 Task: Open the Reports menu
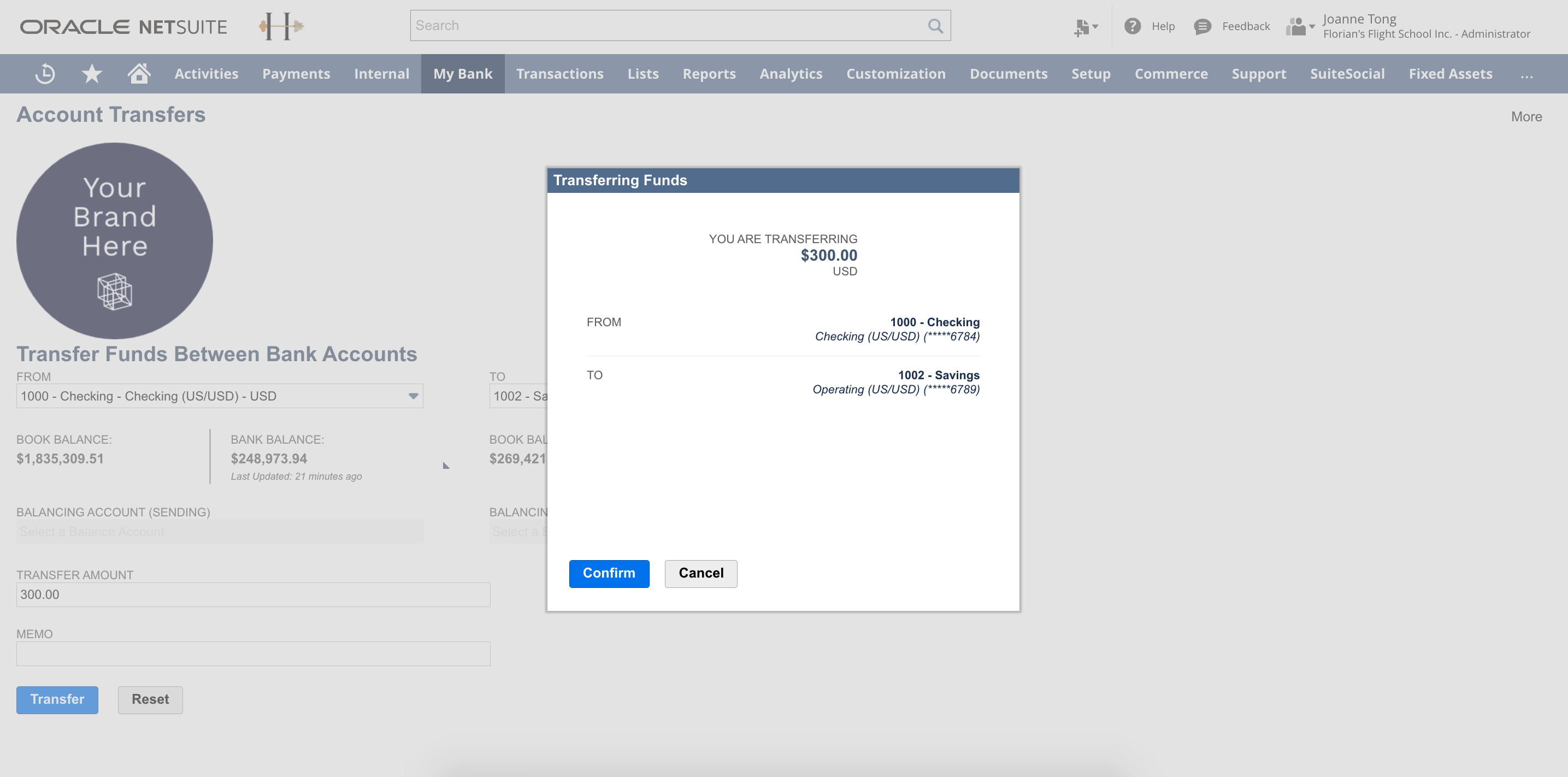[x=709, y=74]
